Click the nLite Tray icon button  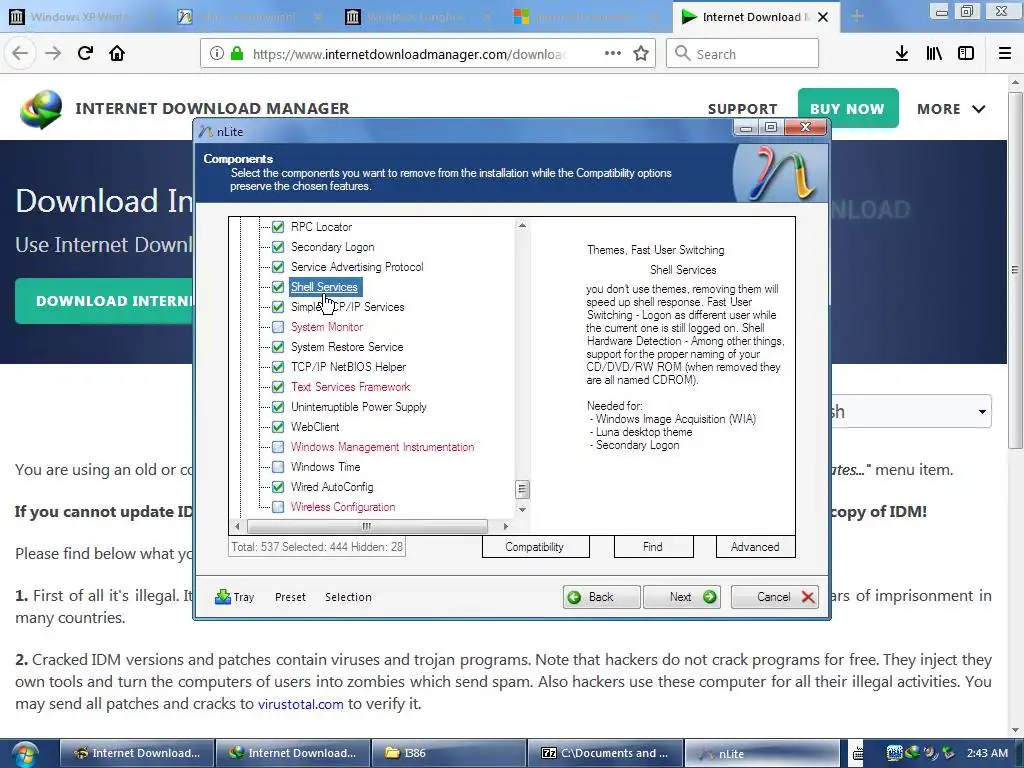coord(234,597)
